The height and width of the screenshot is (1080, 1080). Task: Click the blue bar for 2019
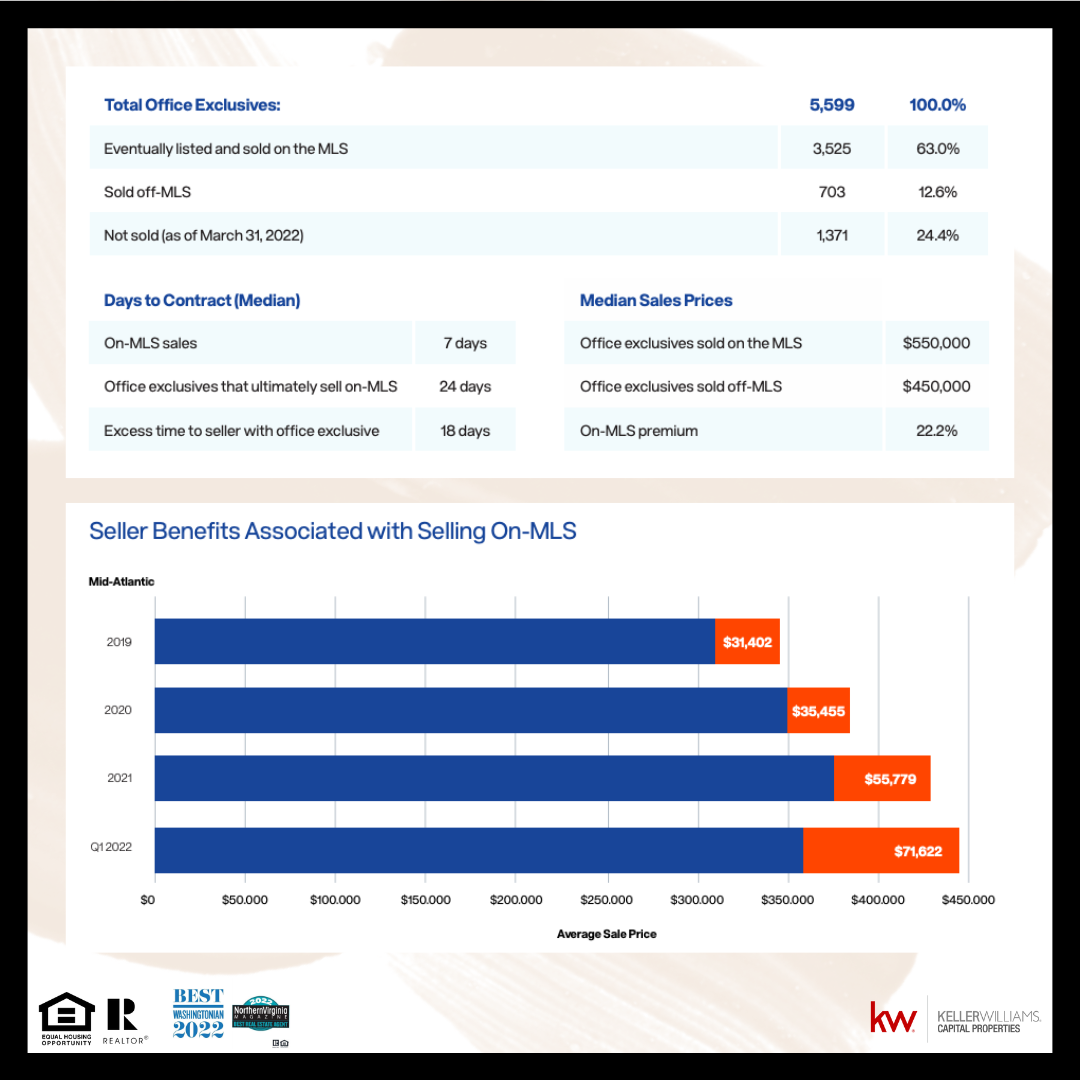point(435,641)
